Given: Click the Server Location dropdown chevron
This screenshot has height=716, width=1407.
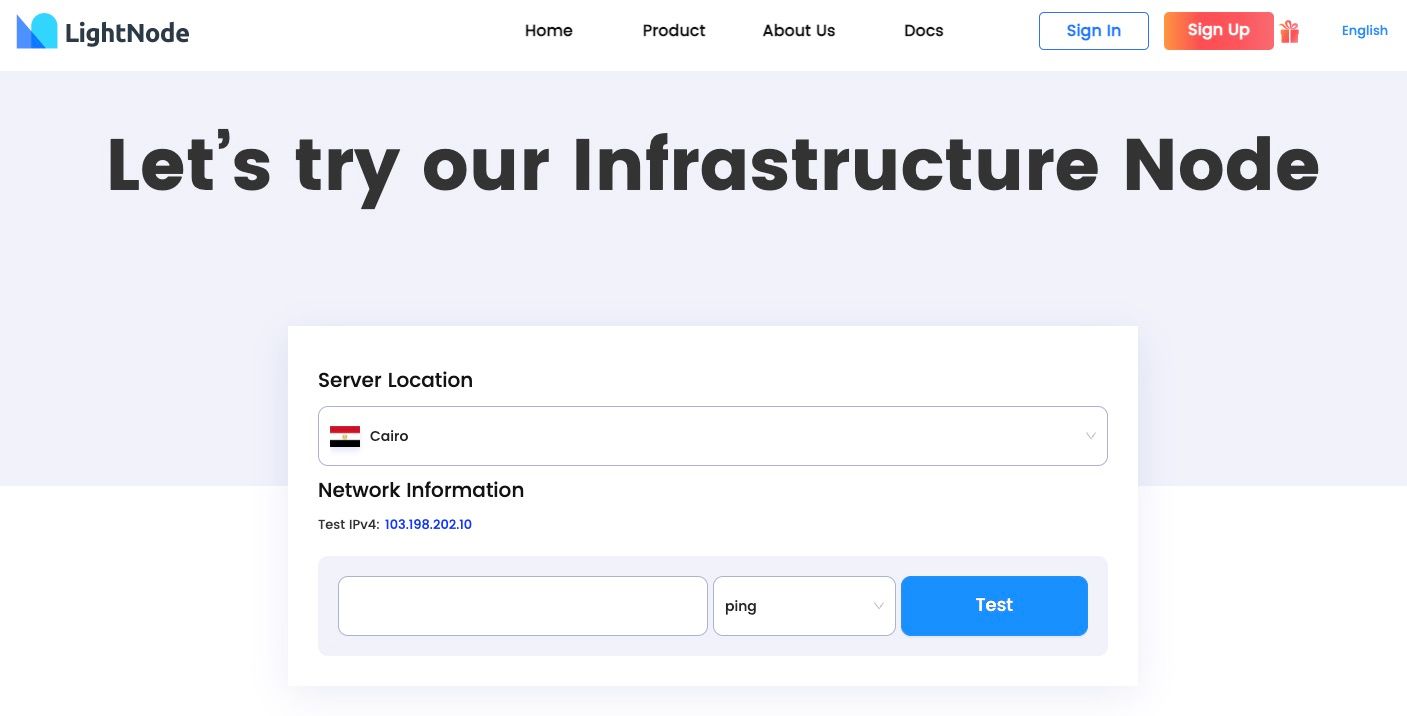Looking at the screenshot, I should (1090, 436).
